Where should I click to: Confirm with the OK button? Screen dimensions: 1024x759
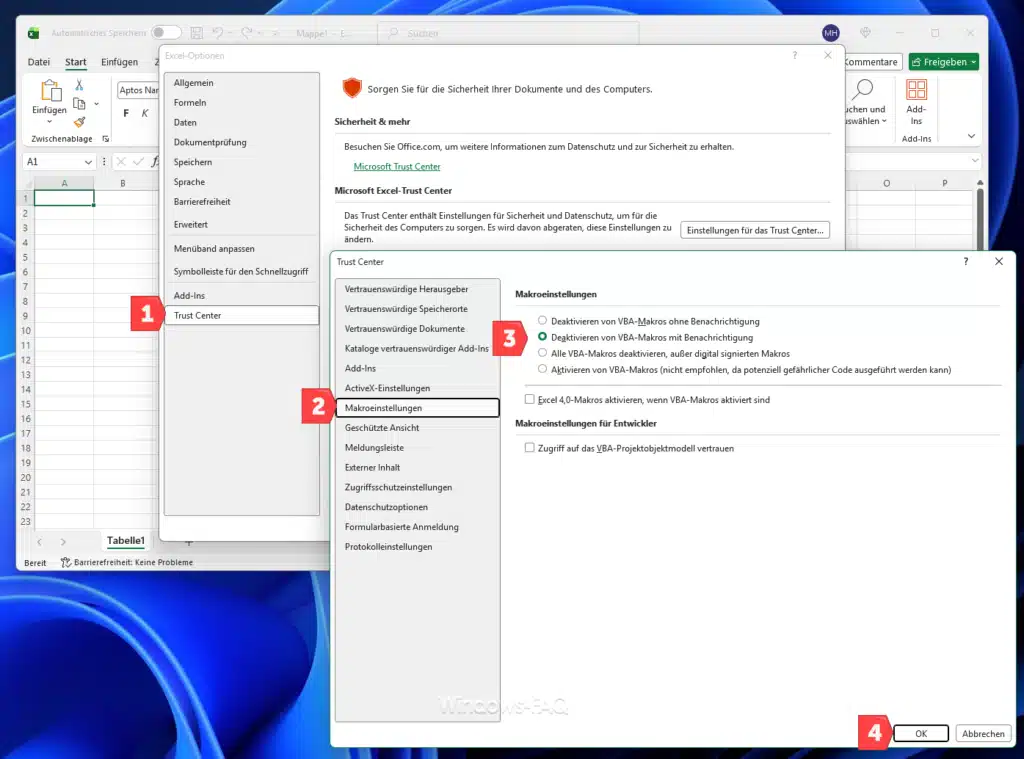[x=920, y=733]
